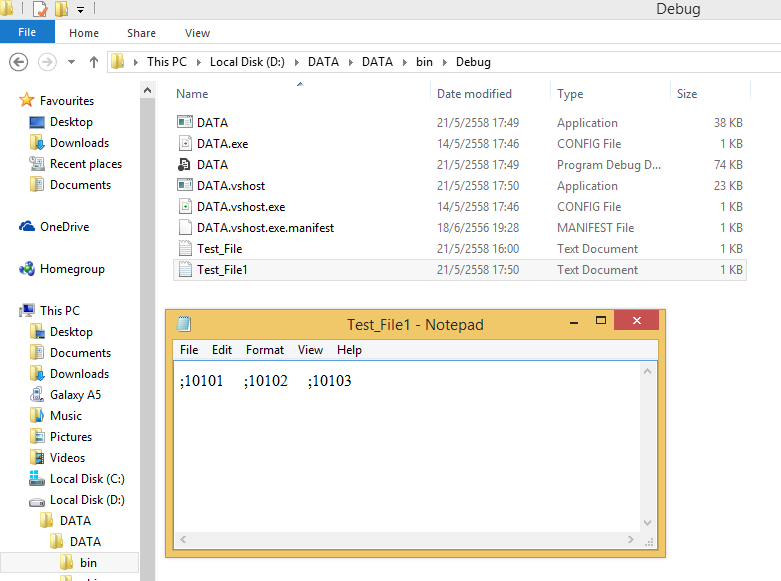Select the DATA Program Debug Database icon
Image resolution: width=781 pixels, height=581 pixels.
[x=184, y=164]
